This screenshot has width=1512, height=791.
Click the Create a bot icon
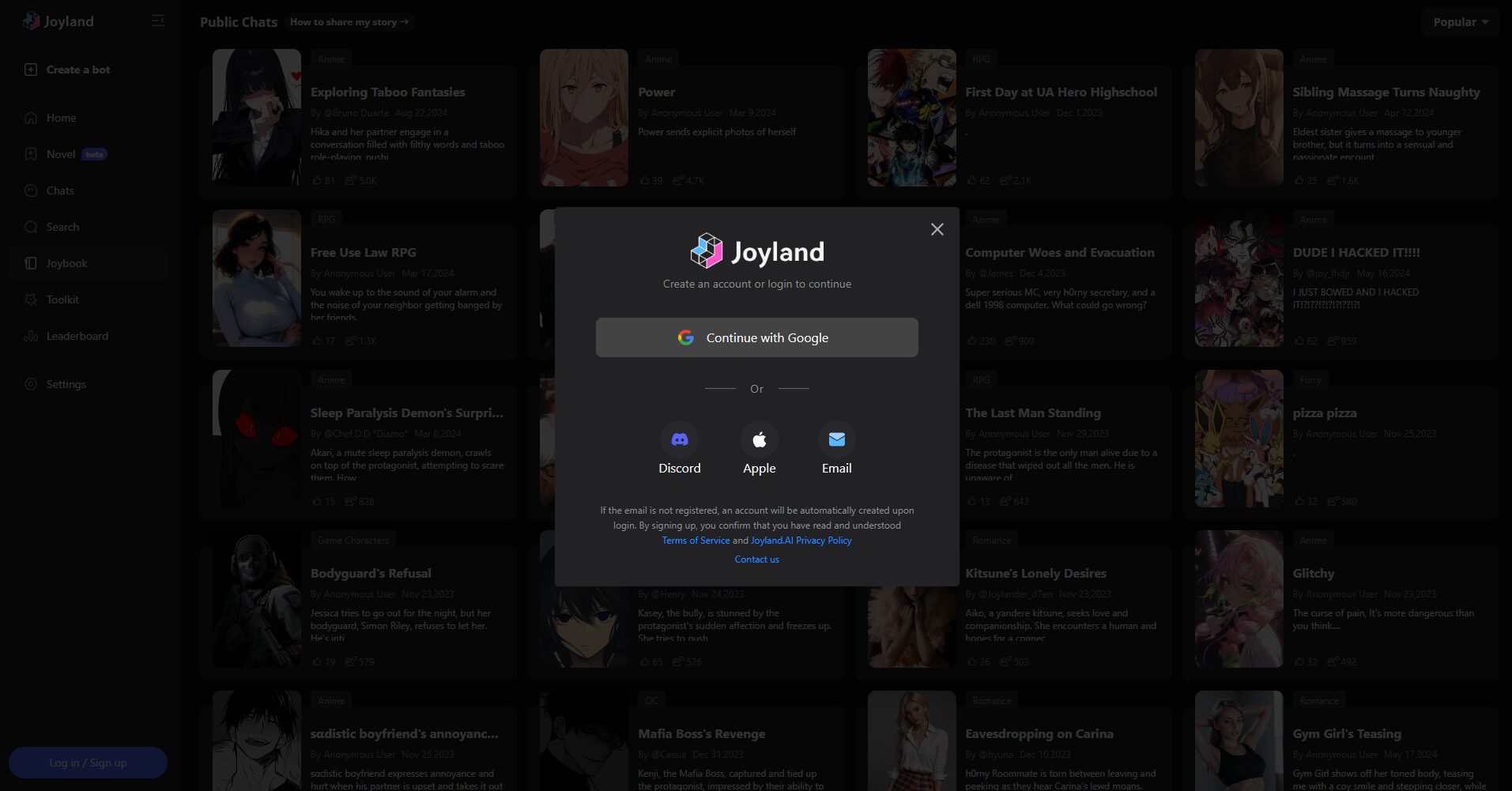(30, 70)
